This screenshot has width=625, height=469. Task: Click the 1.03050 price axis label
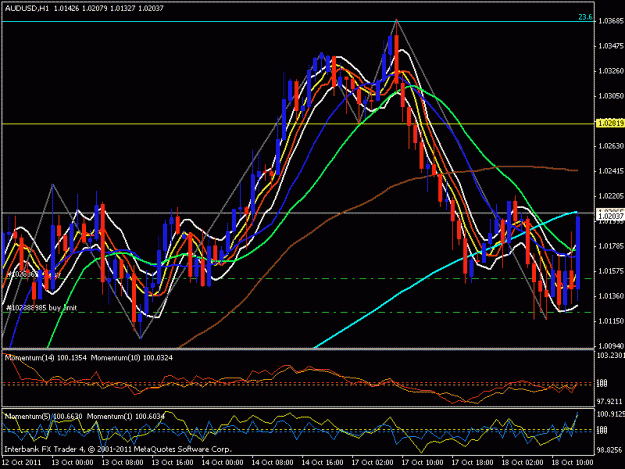coord(611,96)
